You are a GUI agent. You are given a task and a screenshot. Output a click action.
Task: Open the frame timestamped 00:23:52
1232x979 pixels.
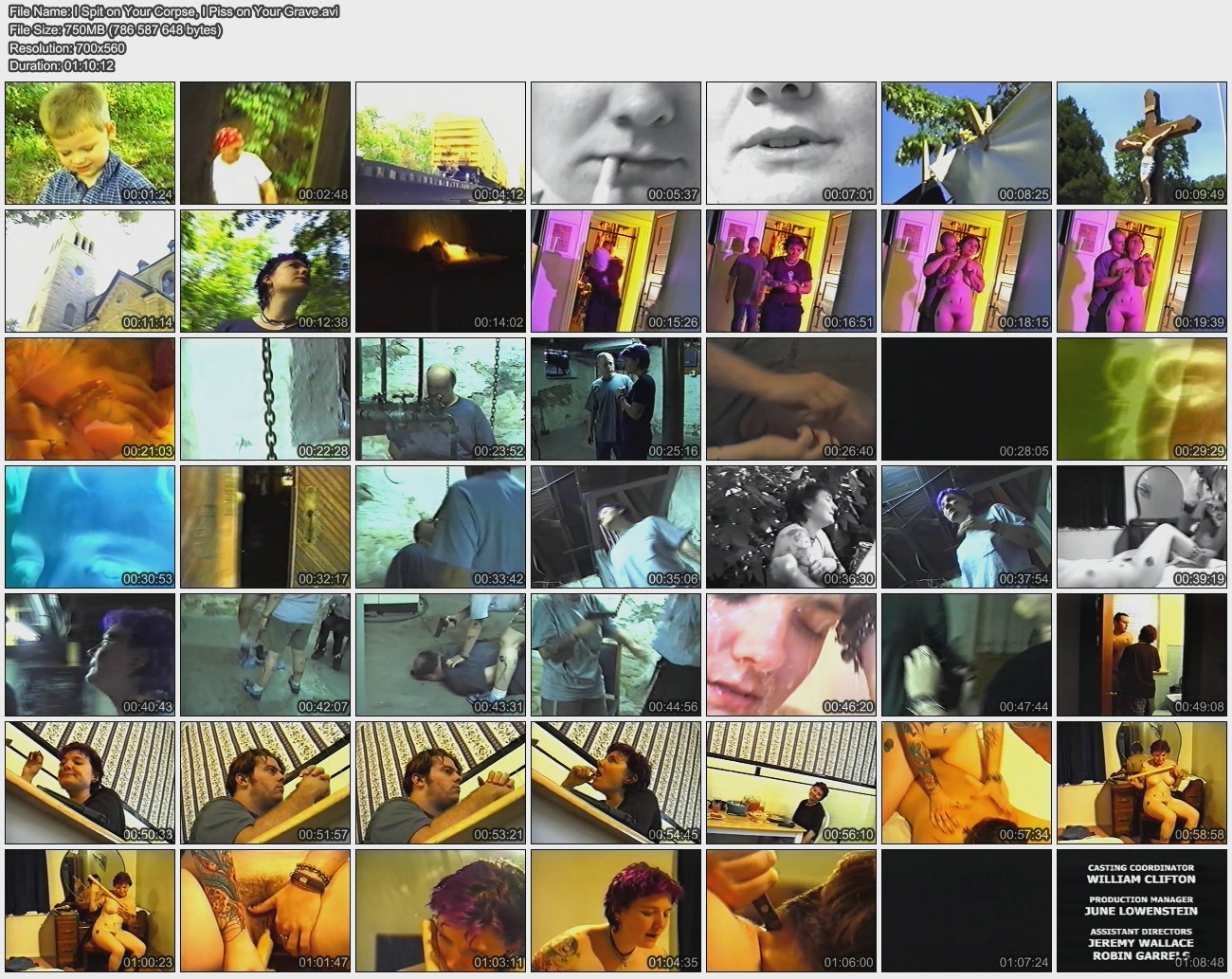pyautogui.click(x=441, y=399)
